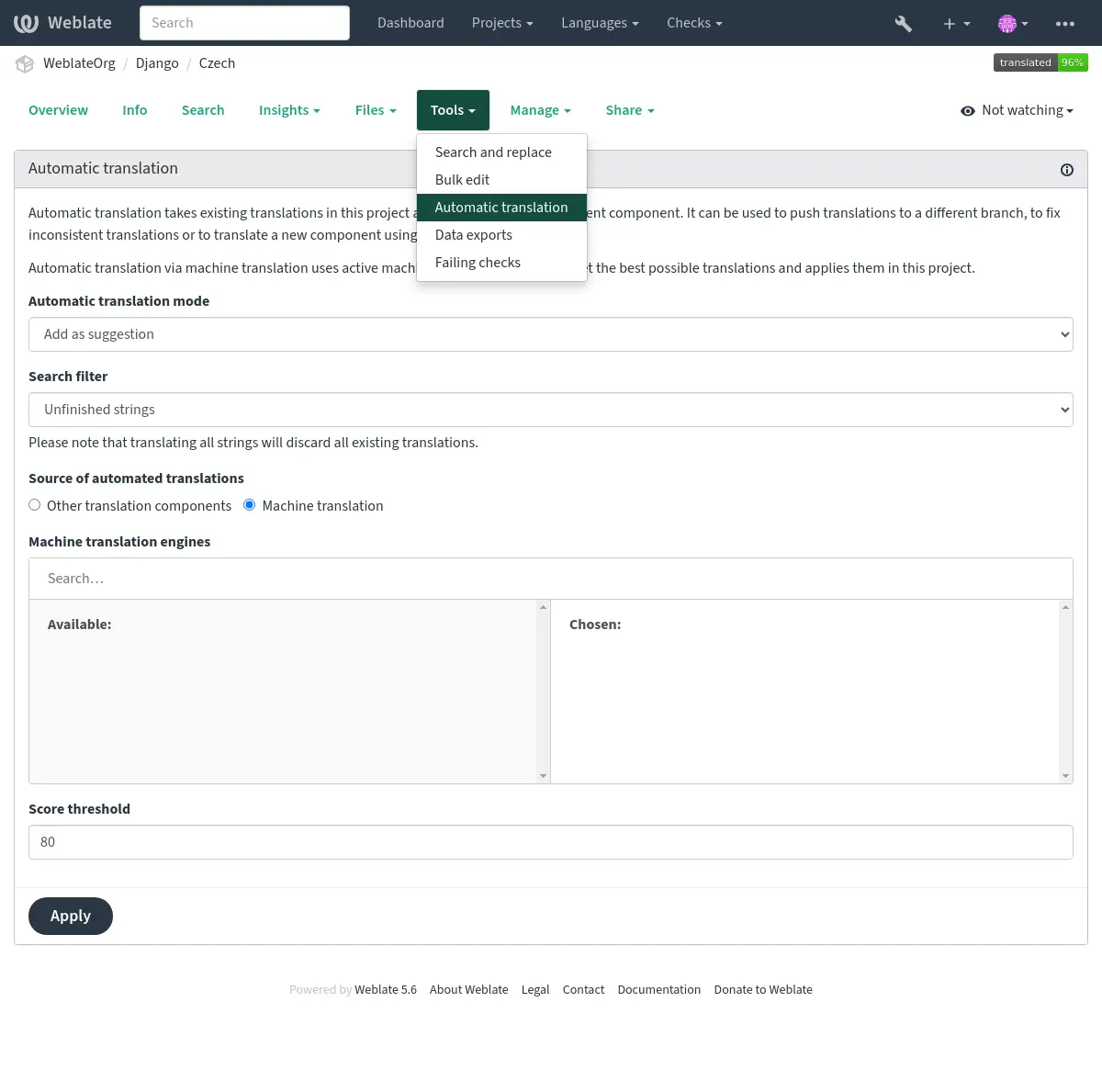
Task: Switch to Search tab
Action: coord(203,110)
